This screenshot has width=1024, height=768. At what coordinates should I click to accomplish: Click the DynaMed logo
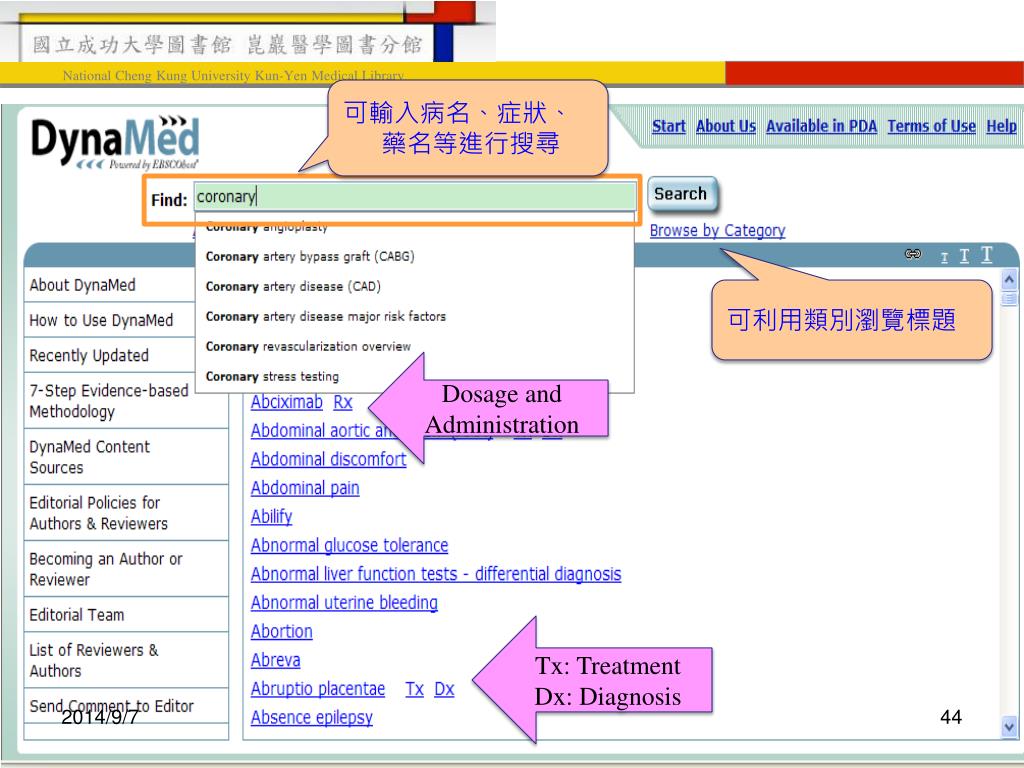tap(115, 142)
